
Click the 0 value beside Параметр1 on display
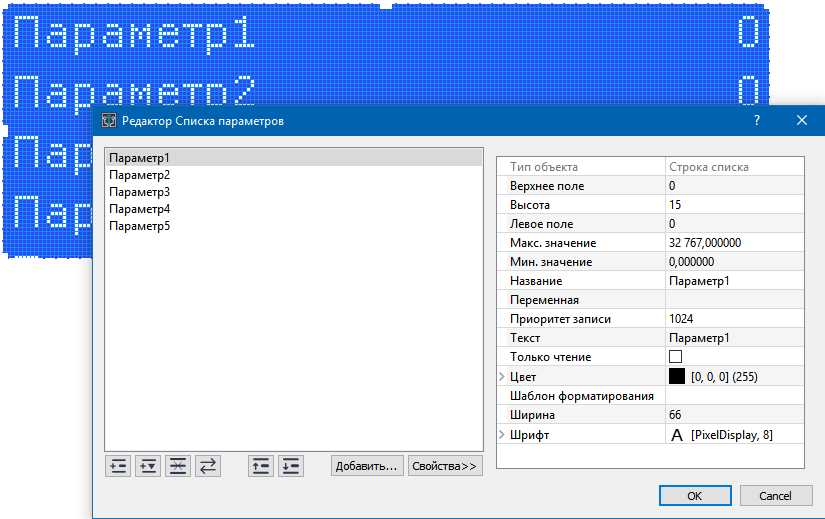click(x=748, y=32)
